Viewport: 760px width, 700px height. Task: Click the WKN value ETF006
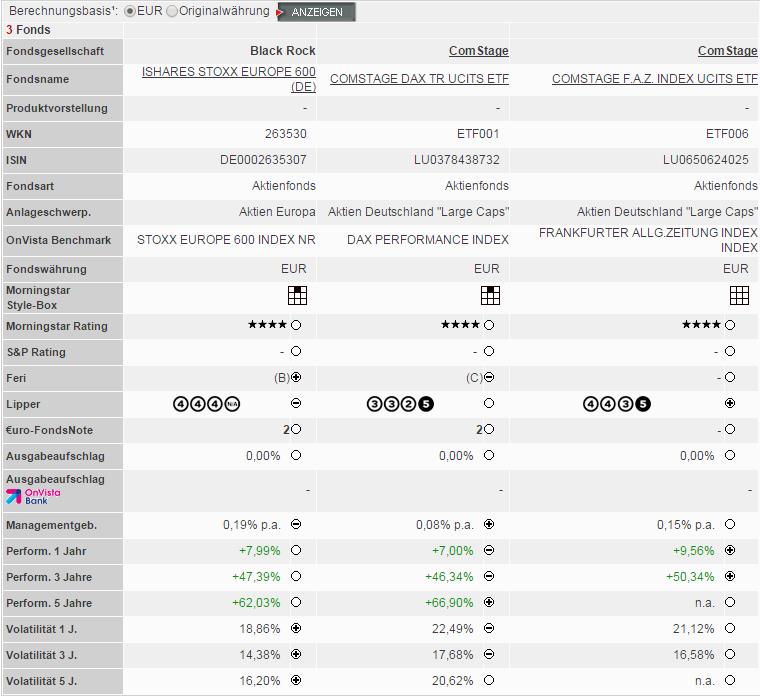pos(727,134)
